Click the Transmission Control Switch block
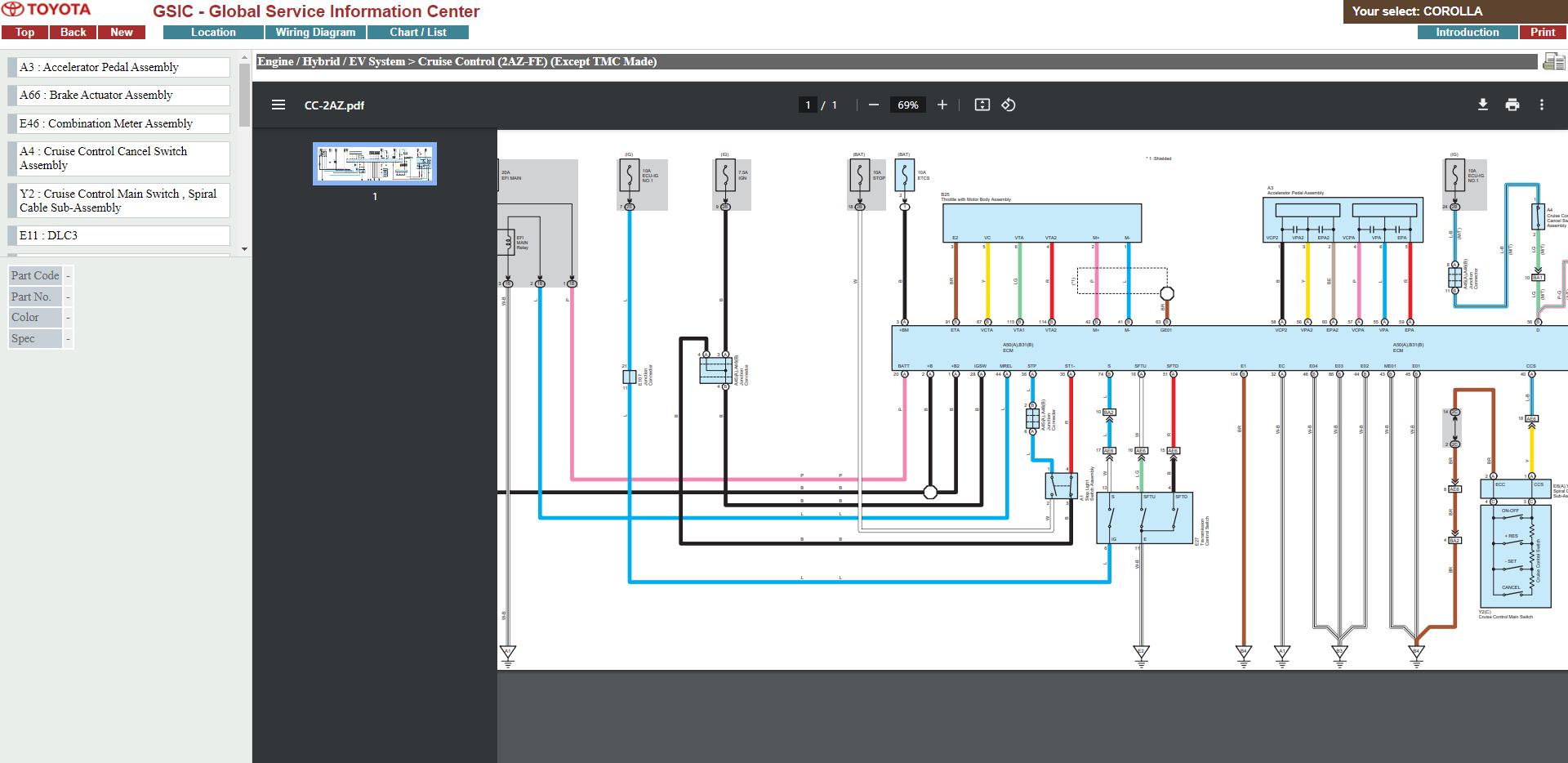This screenshot has height=763, width=1568. point(1144,518)
